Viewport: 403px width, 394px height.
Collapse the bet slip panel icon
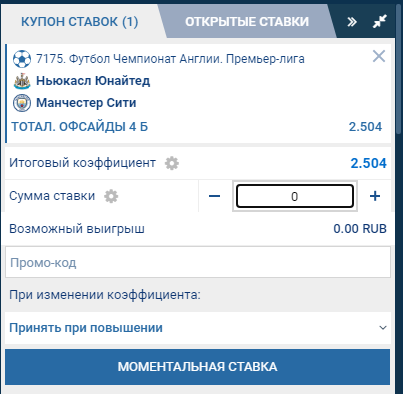pyautogui.click(x=380, y=22)
